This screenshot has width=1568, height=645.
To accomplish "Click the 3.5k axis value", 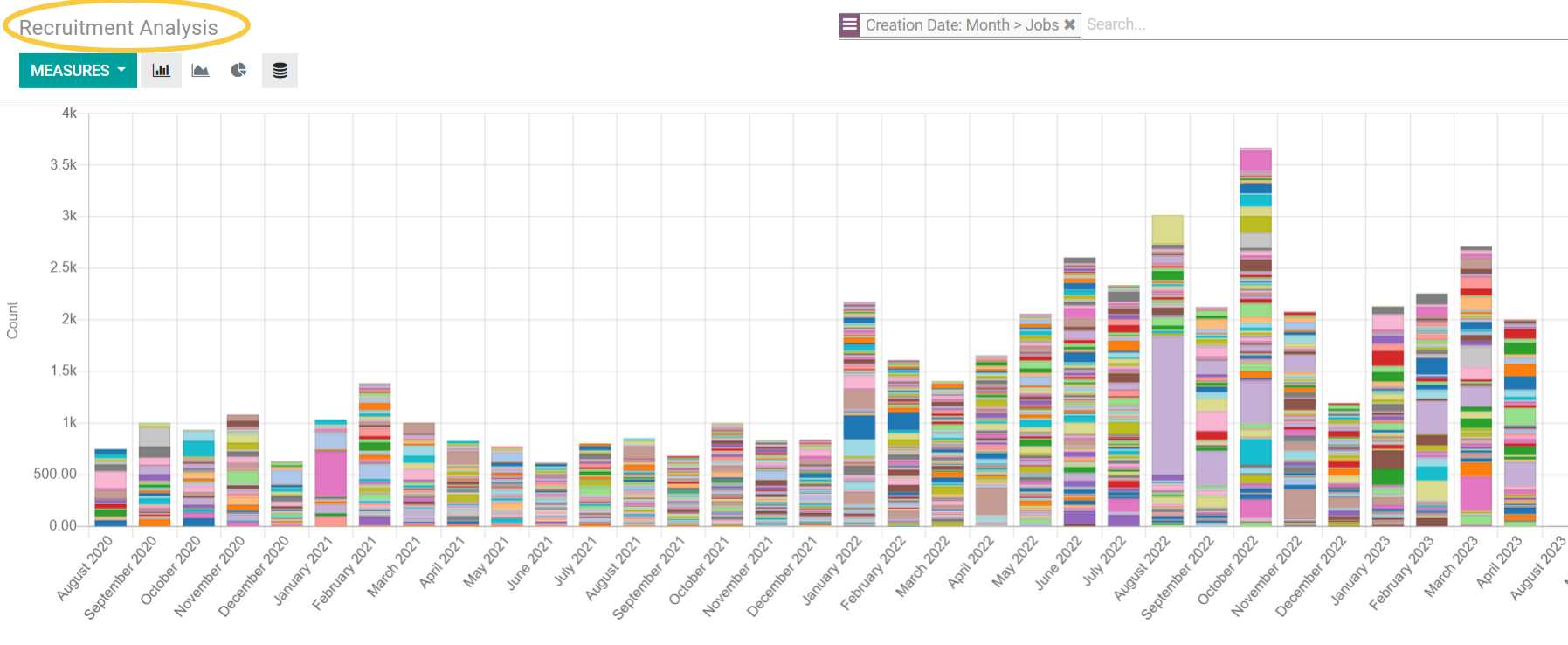I will pyautogui.click(x=63, y=164).
